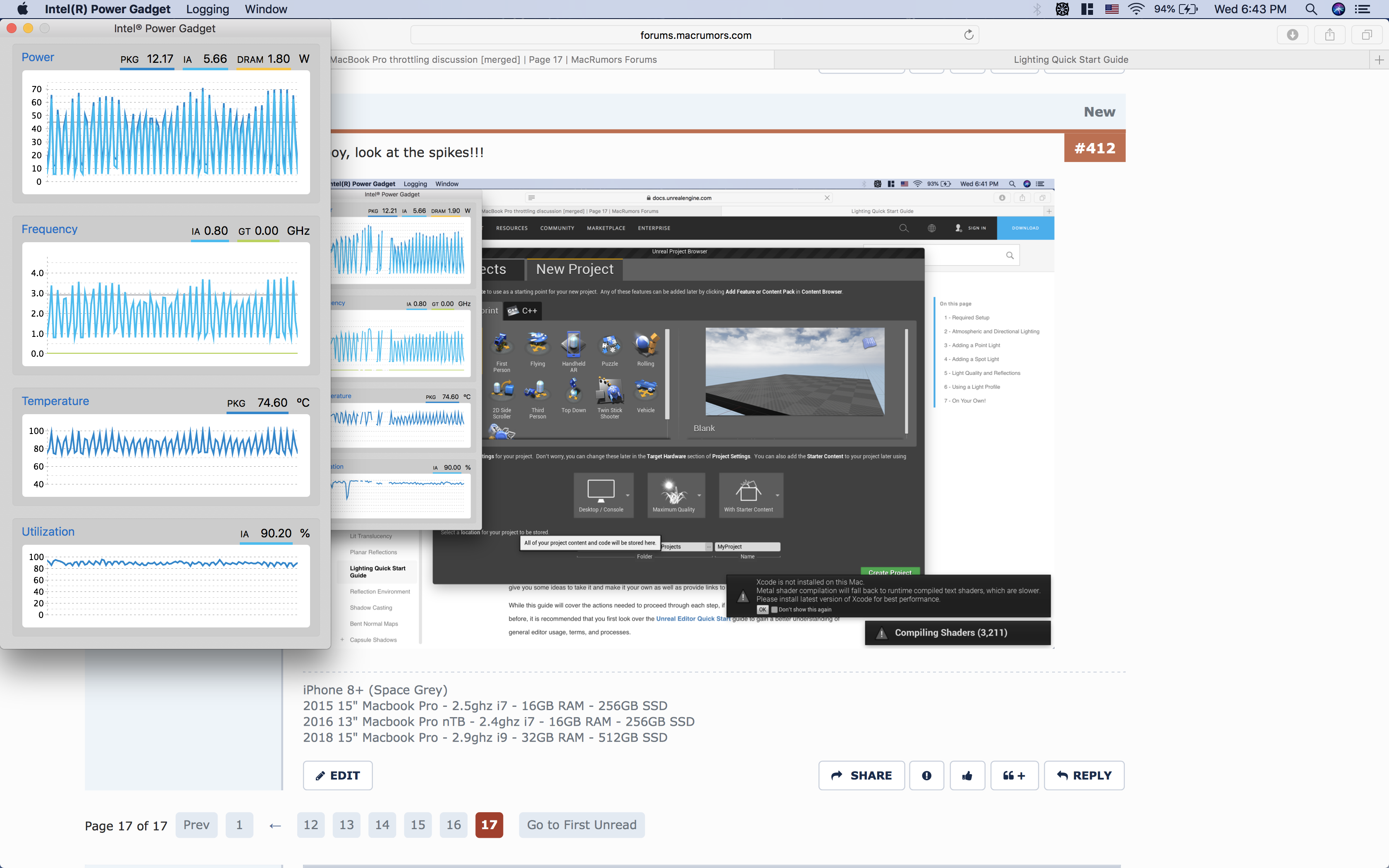The width and height of the screenshot is (1389, 868).
Task: Open Spotlight search in menu bar
Action: [x=1311, y=9]
